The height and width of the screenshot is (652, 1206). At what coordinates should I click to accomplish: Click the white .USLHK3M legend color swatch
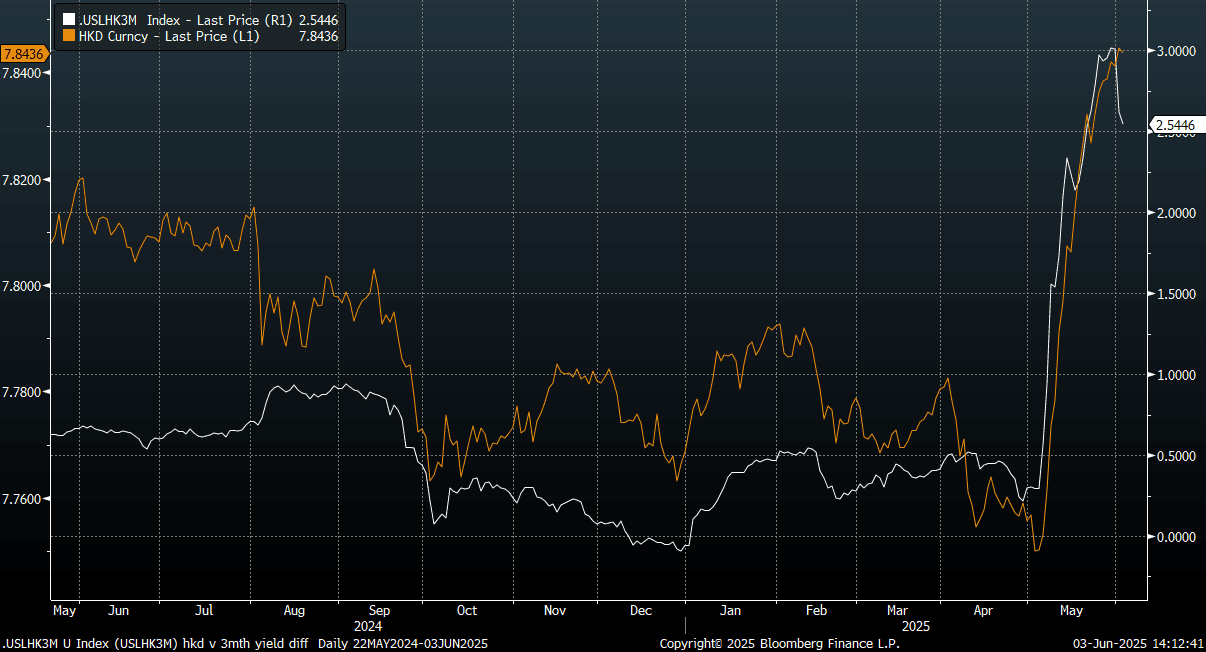[x=68, y=19]
